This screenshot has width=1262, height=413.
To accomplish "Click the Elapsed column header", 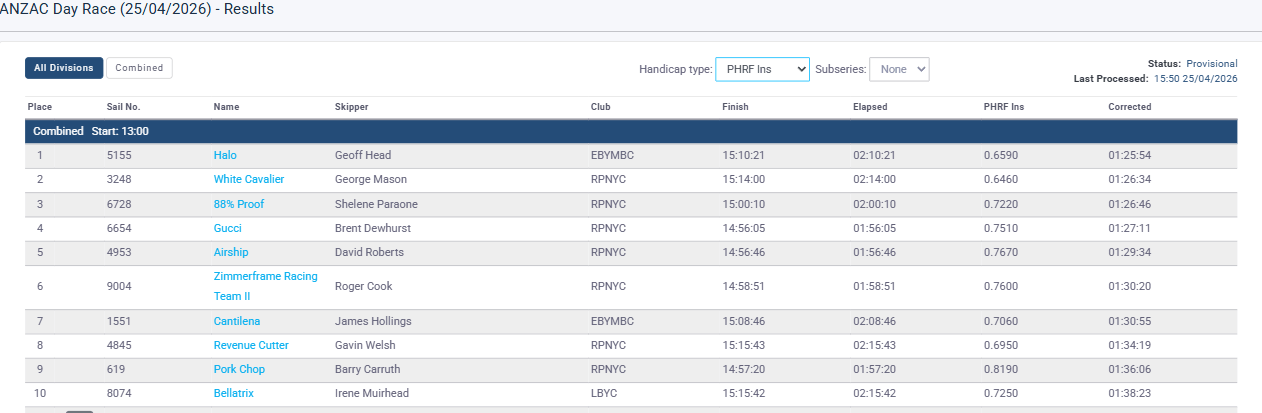I will pyautogui.click(x=870, y=107).
